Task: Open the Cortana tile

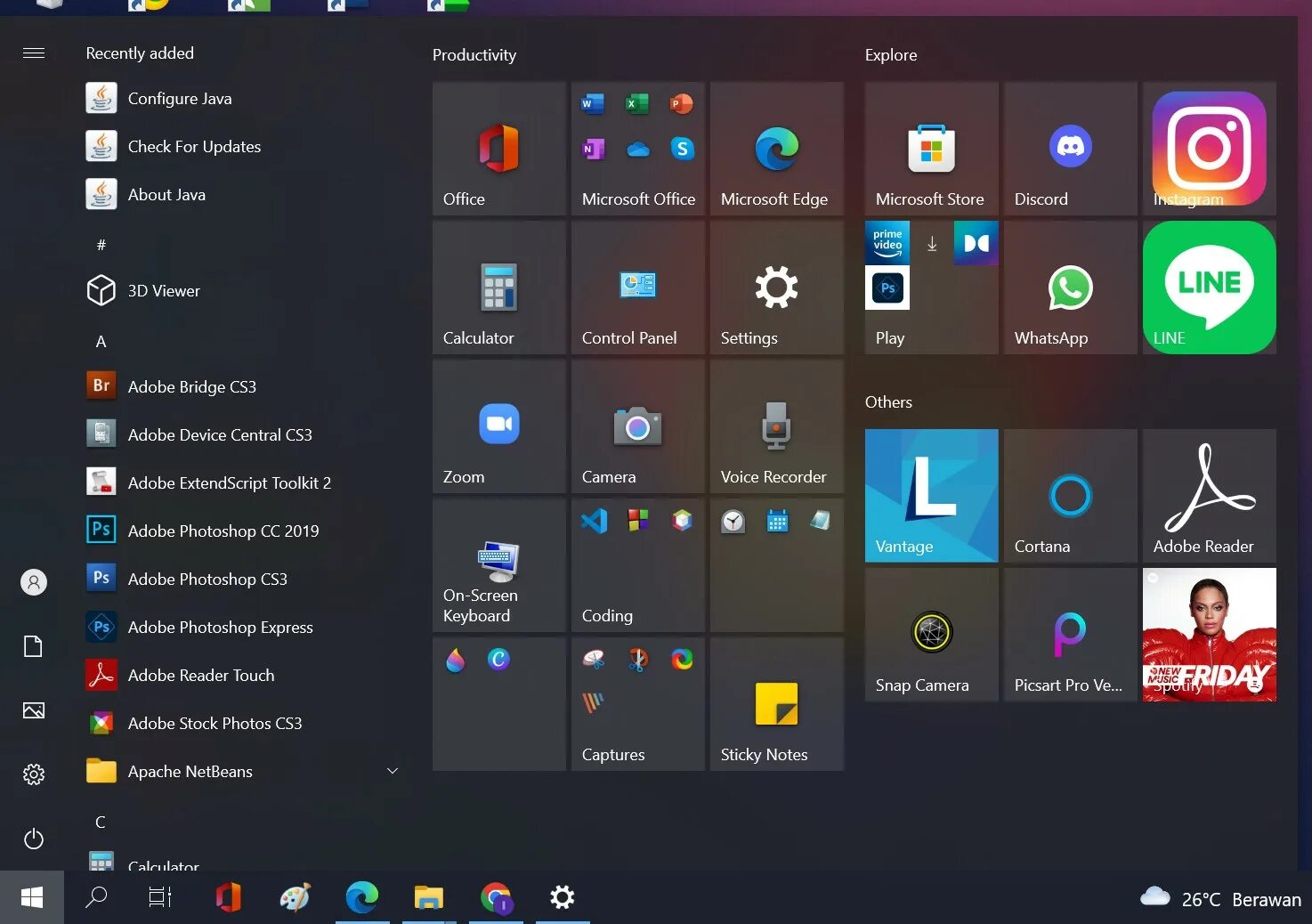Action: [x=1071, y=496]
